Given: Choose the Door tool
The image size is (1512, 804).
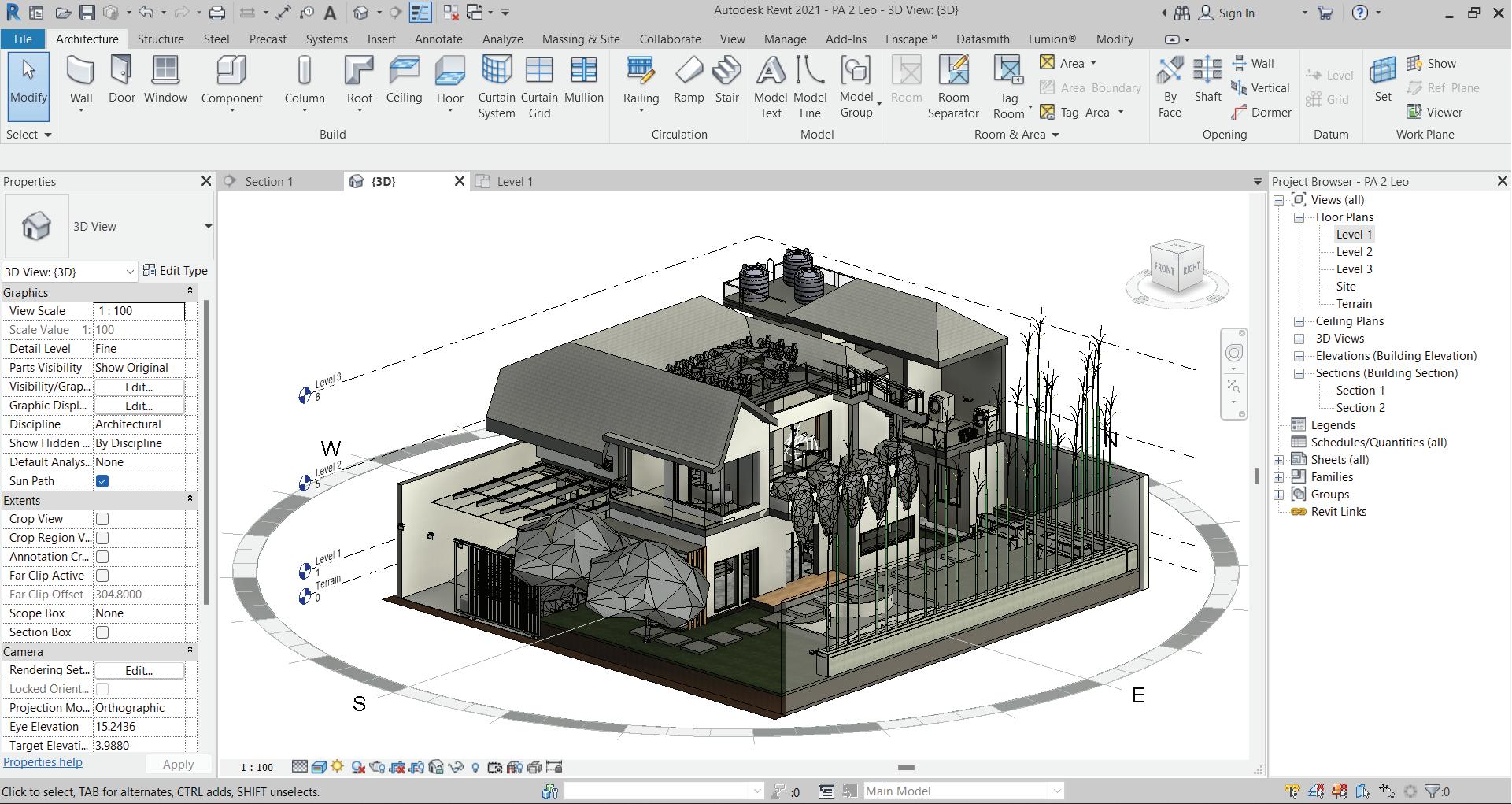Looking at the screenshot, I should pos(121,80).
